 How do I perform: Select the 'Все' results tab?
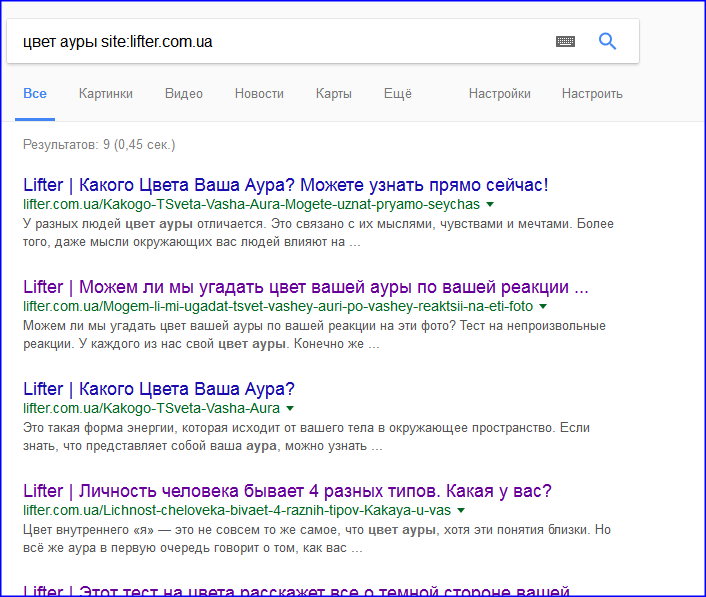35,94
